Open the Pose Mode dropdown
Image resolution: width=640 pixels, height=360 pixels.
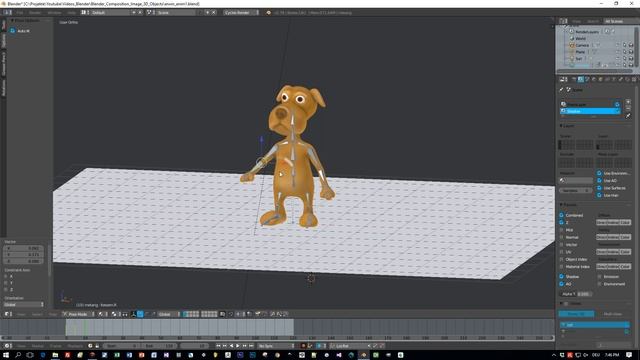point(78,314)
